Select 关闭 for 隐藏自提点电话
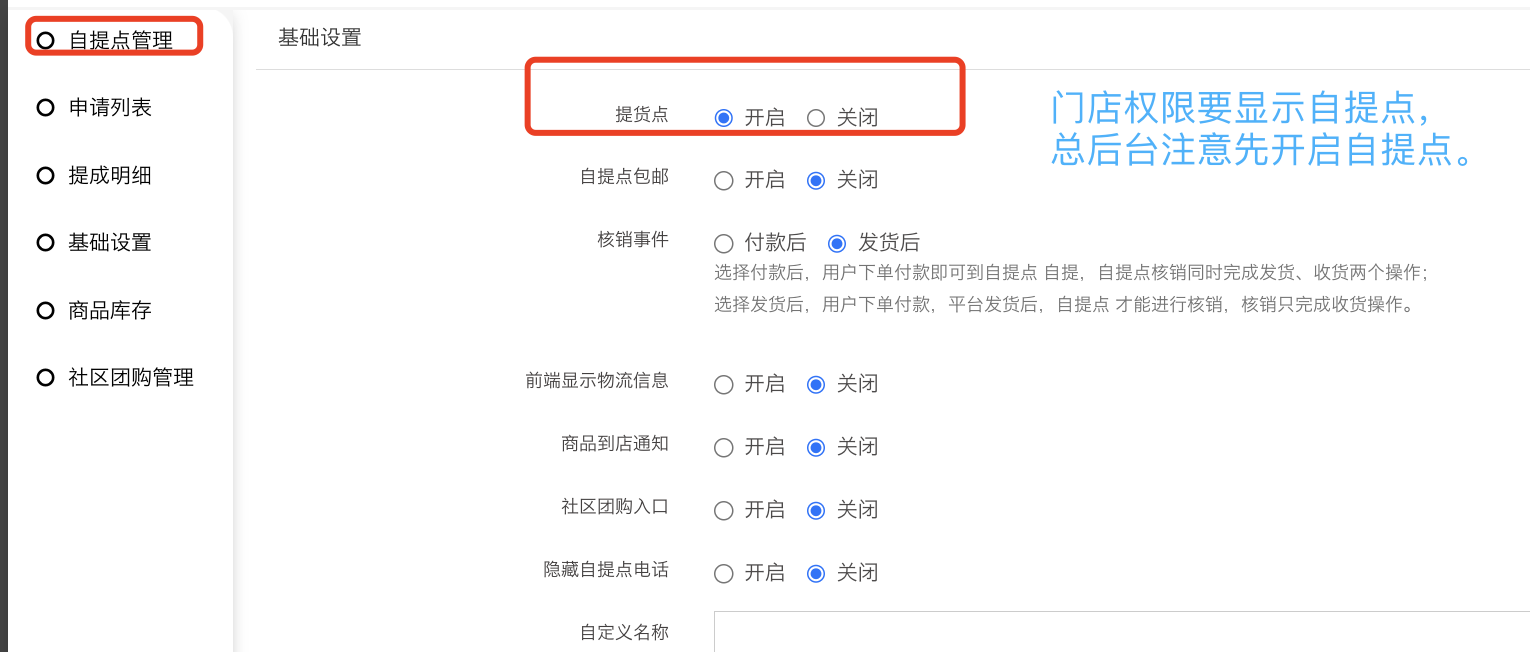Image resolution: width=1530 pixels, height=652 pixels. coord(816,574)
